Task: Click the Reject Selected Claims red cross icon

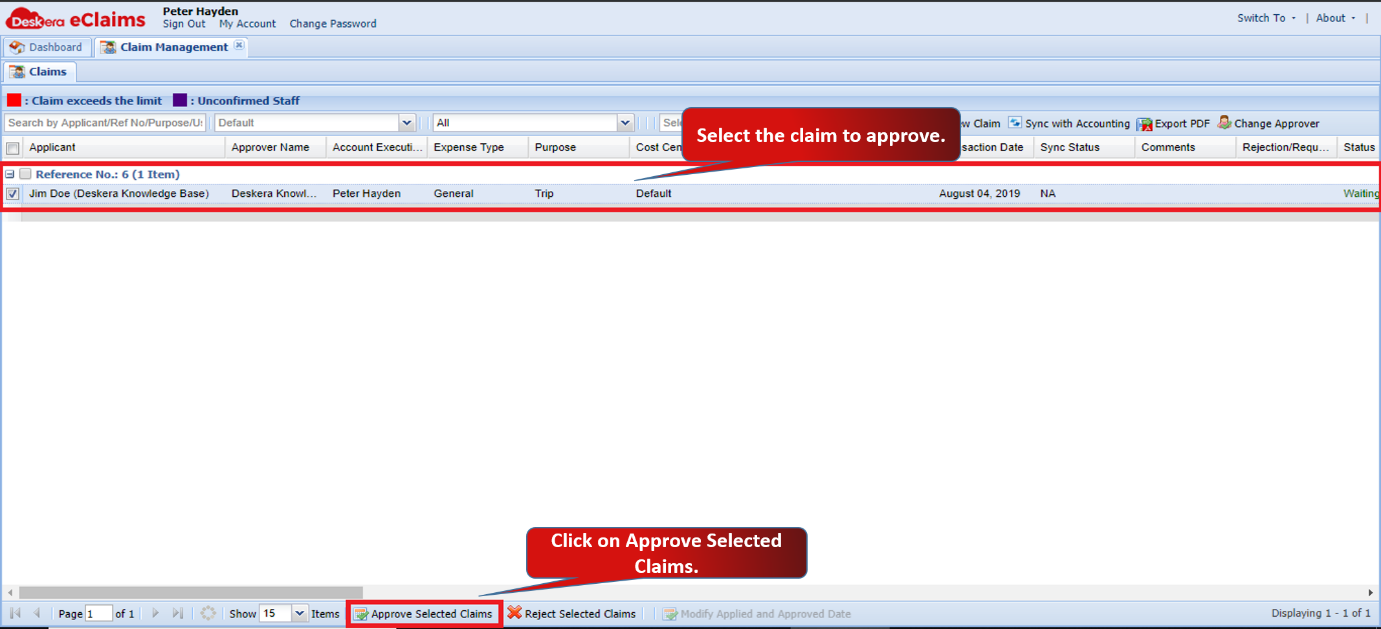Action: (514, 613)
